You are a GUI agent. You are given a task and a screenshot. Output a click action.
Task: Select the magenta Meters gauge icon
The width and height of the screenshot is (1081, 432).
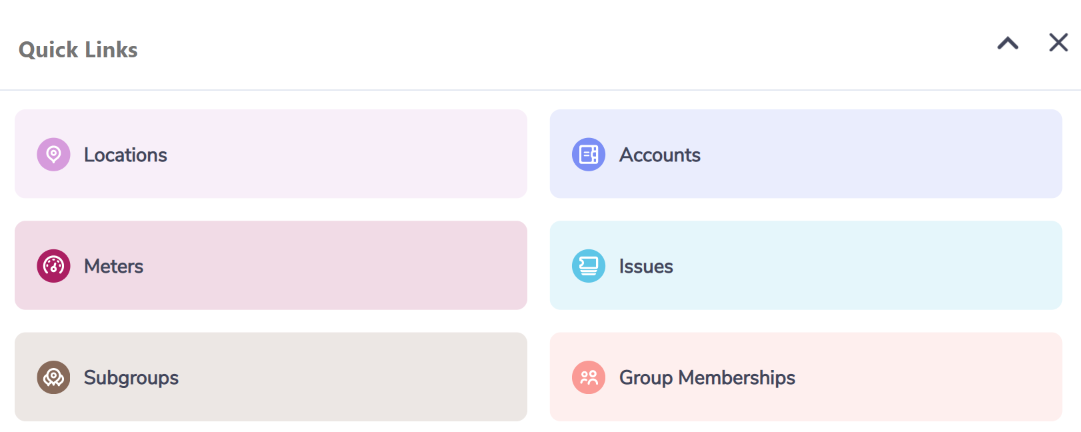coord(53,266)
